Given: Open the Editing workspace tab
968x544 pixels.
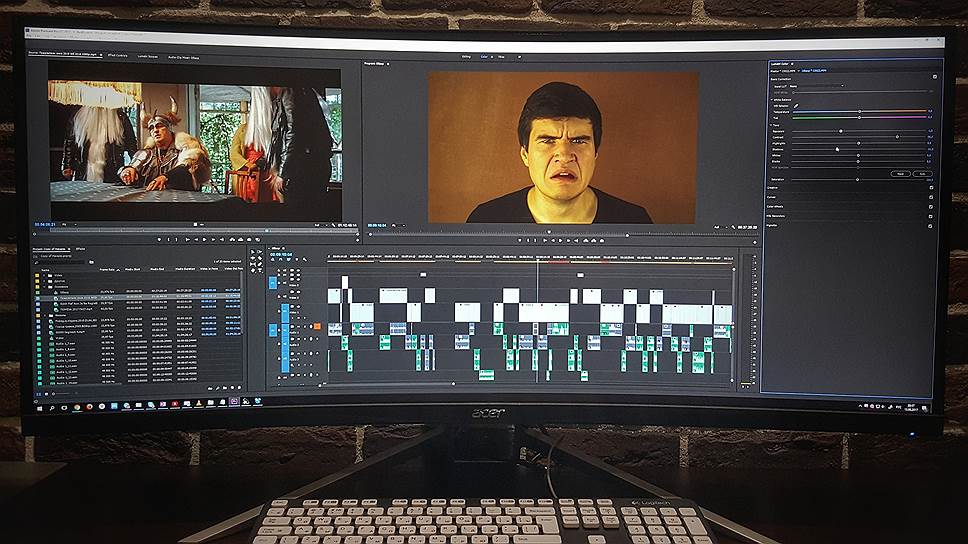Looking at the screenshot, I should pos(466,57).
